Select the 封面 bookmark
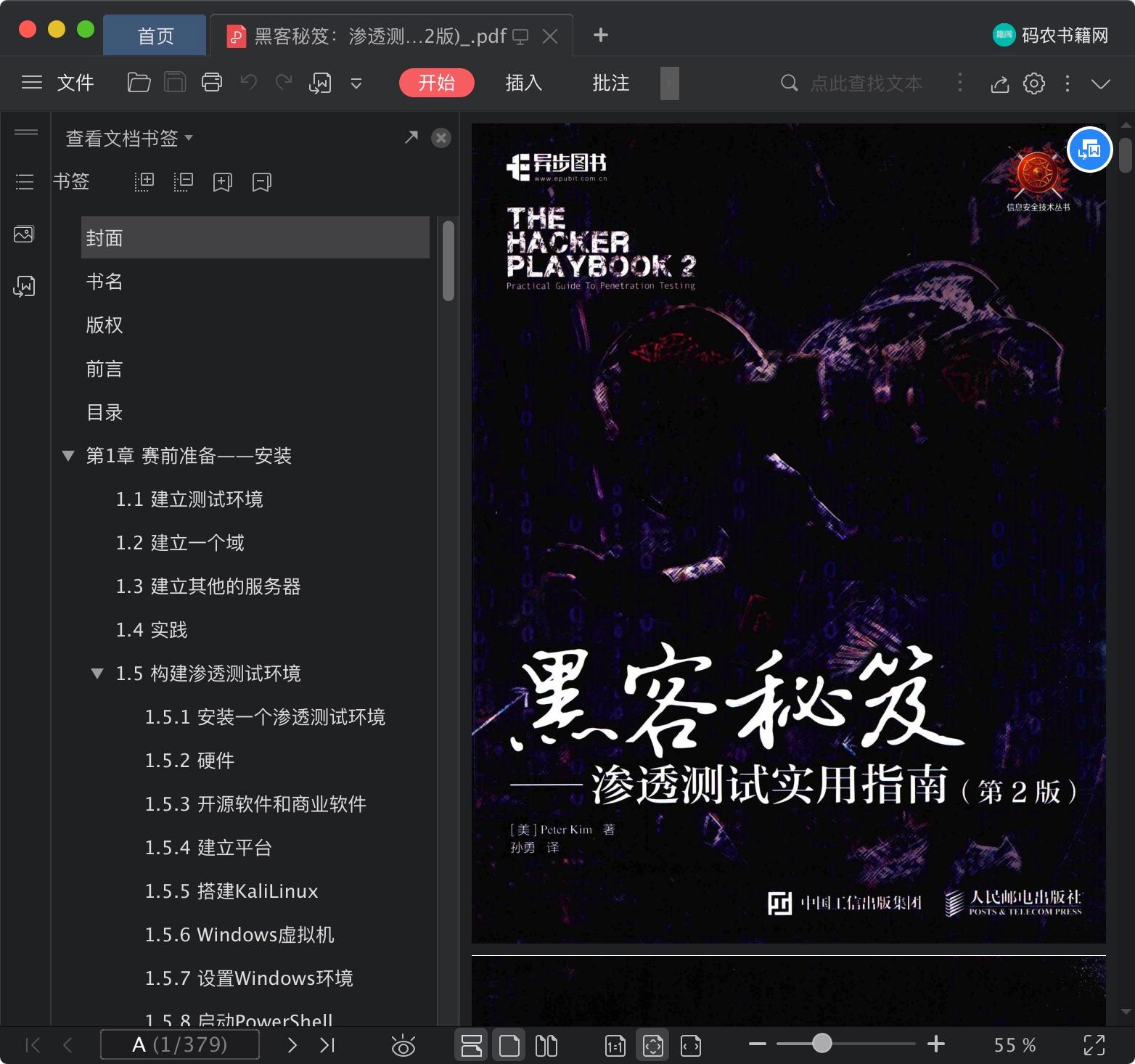 255,237
